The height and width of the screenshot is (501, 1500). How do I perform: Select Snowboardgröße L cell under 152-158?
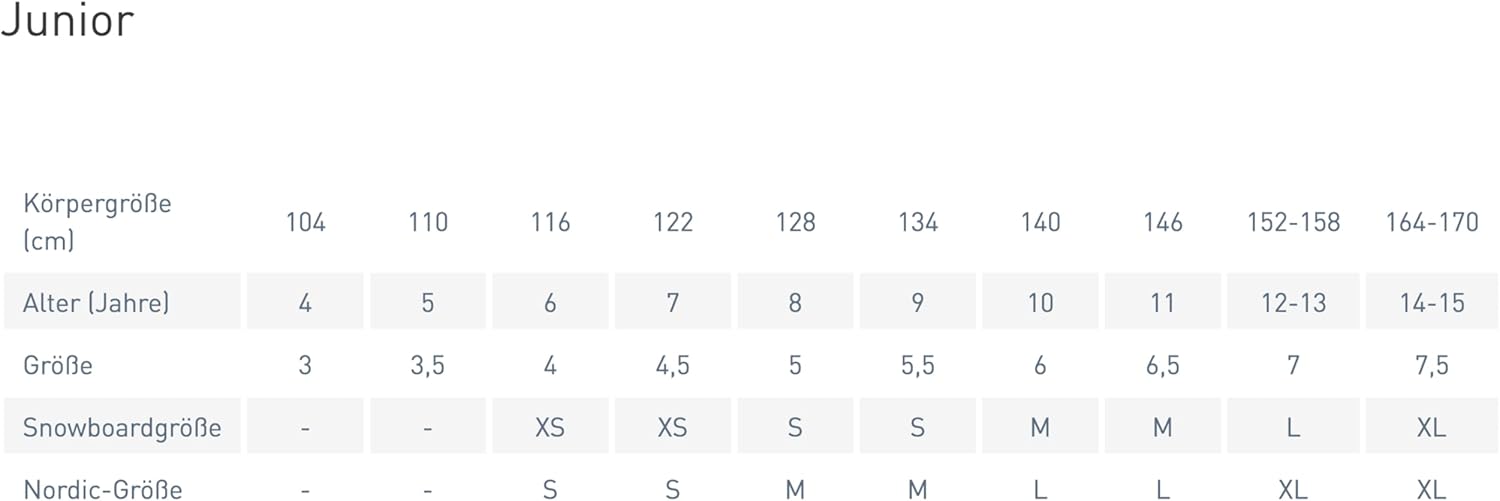[x=1293, y=427]
